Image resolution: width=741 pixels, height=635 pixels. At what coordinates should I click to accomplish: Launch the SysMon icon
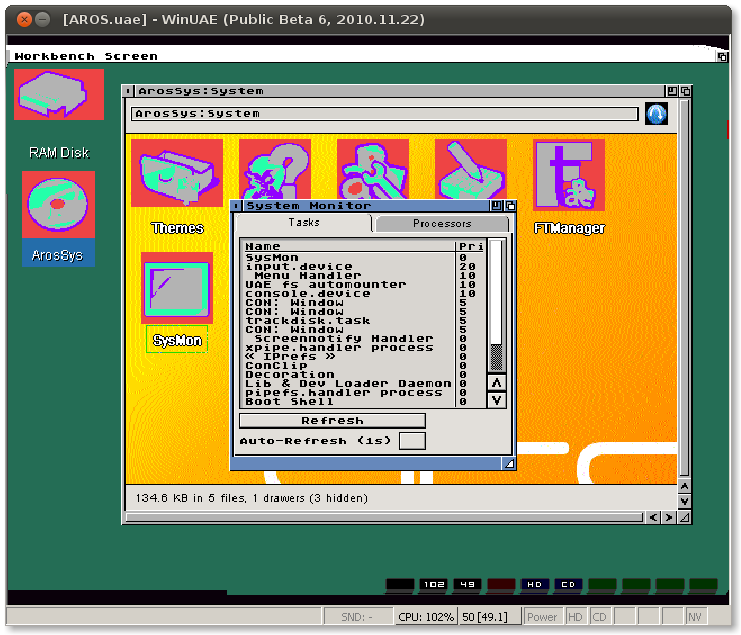click(177, 288)
